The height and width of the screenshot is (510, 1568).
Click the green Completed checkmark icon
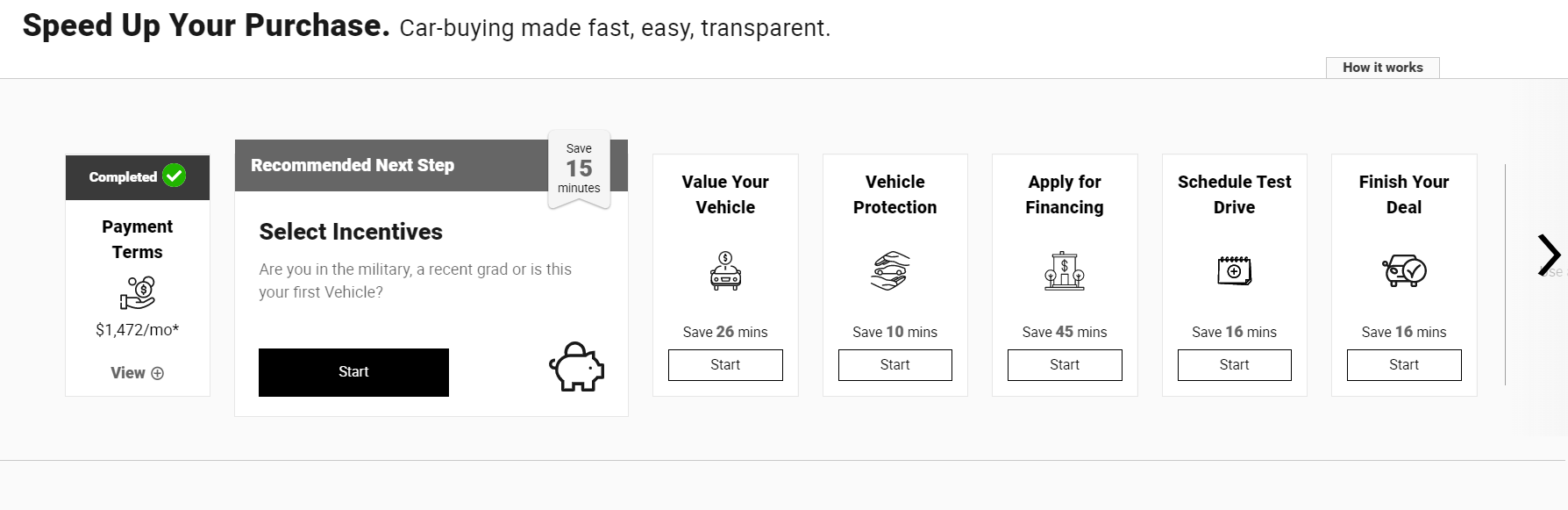pos(175,176)
